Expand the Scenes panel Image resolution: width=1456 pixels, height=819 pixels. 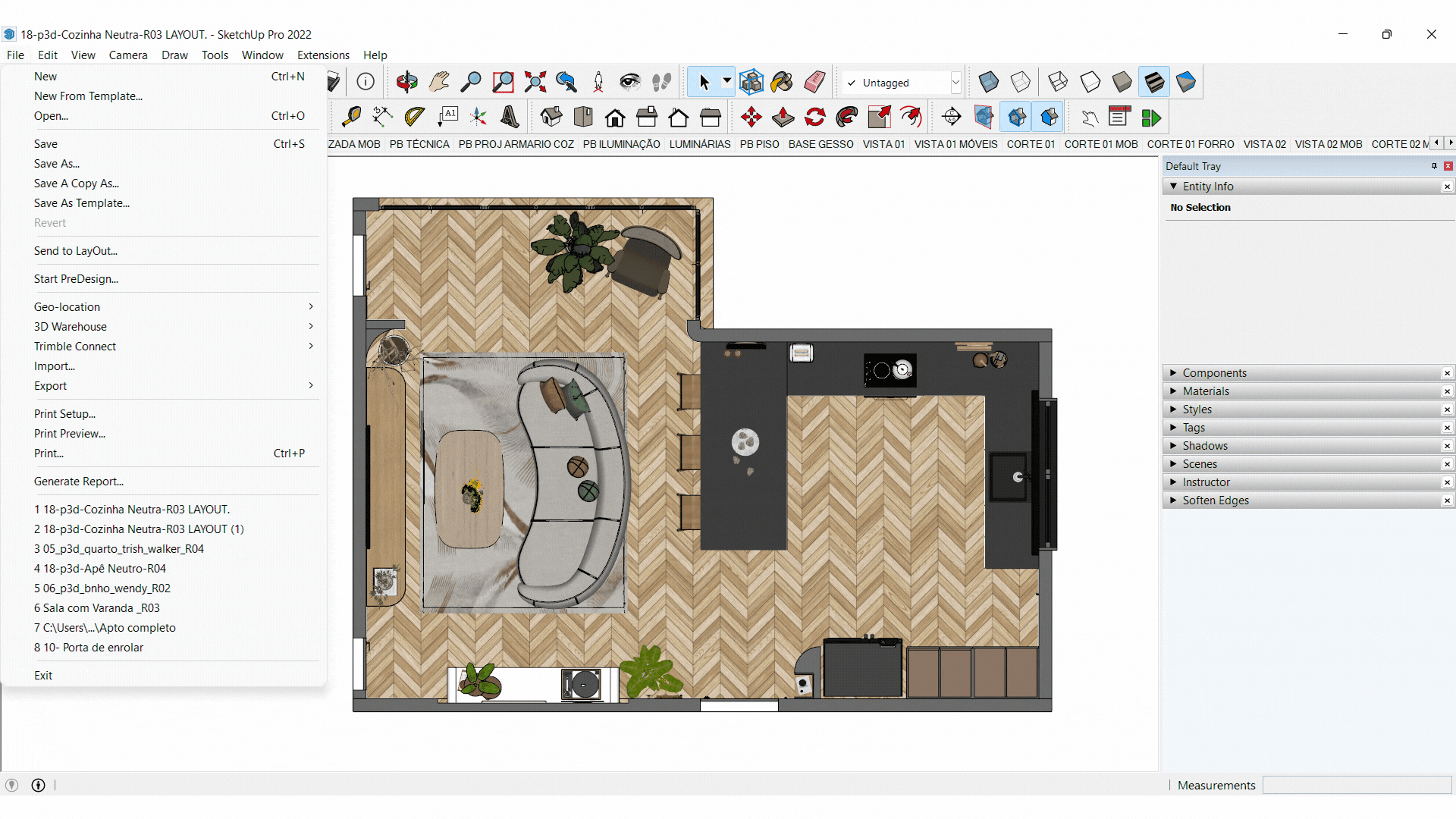click(x=1174, y=464)
